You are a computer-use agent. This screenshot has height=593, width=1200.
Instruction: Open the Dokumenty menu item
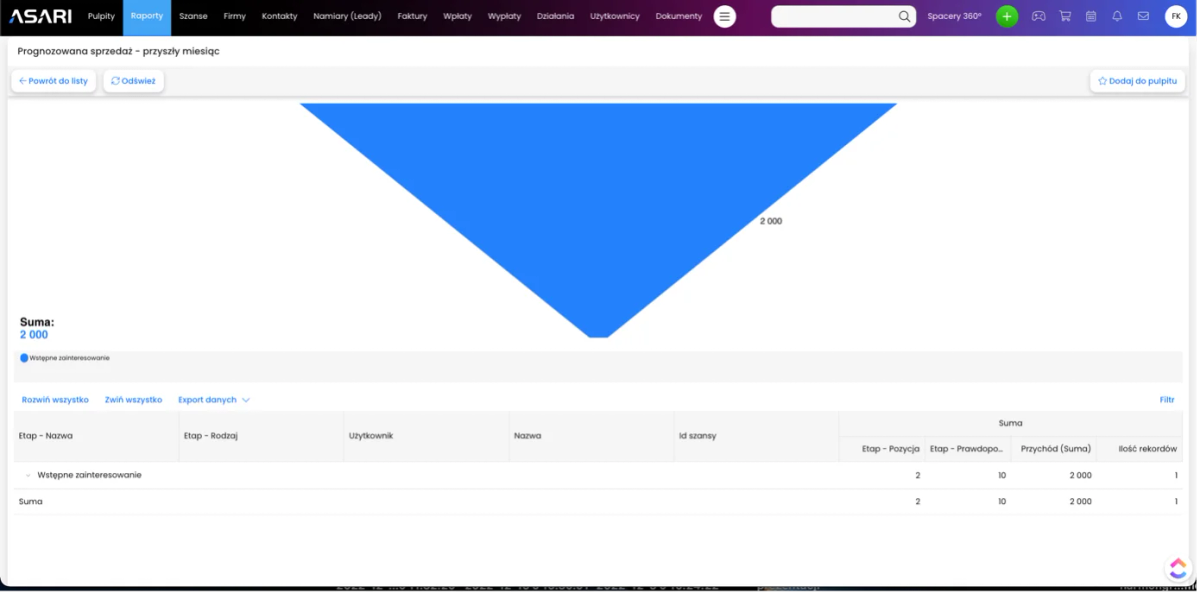point(679,16)
